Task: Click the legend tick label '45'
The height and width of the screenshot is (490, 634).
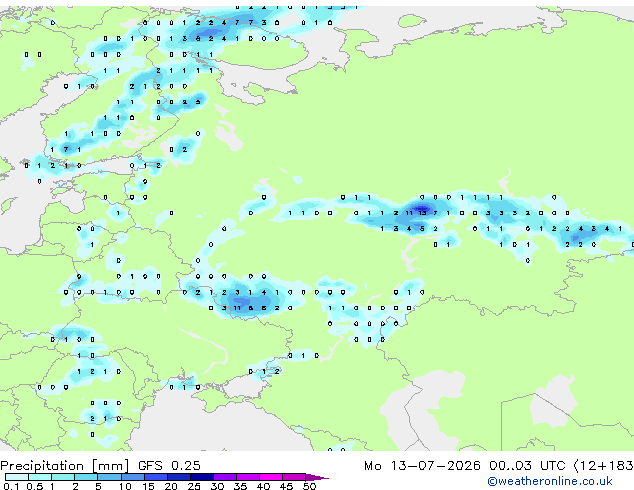Action: 286,486
